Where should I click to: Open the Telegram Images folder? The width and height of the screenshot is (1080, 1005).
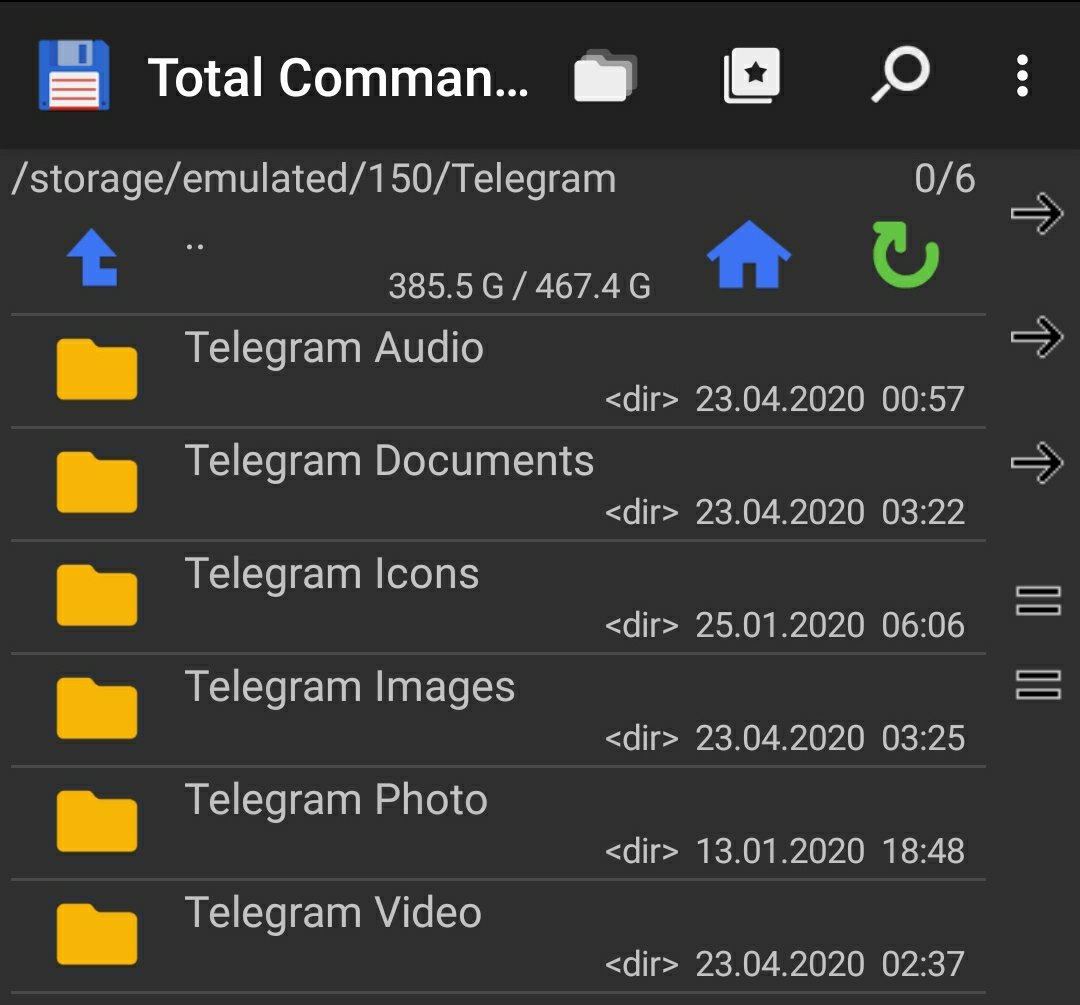point(350,688)
